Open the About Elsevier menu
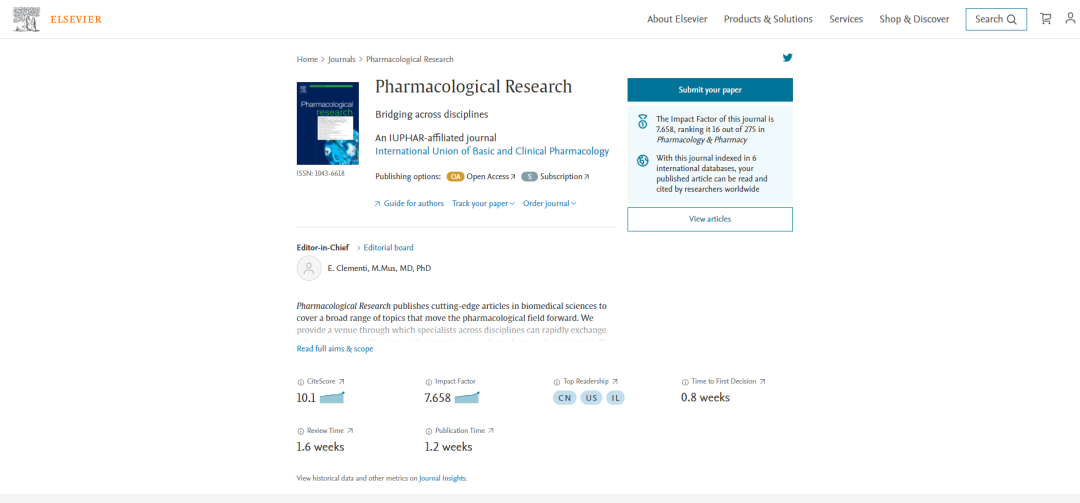The height and width of the screenshot is (503, 1080). tap(677, 19)
